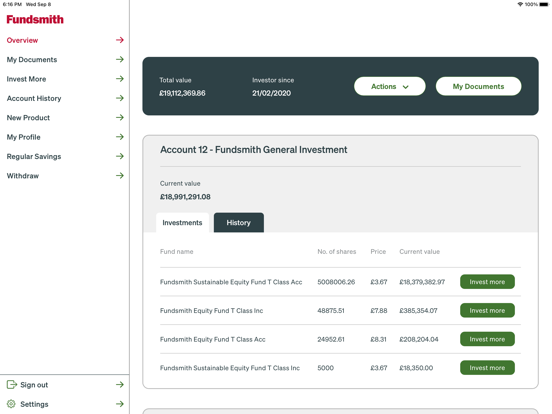Click the value £18,350.00
The image size is (552, 414).
(x=416, y=368)
